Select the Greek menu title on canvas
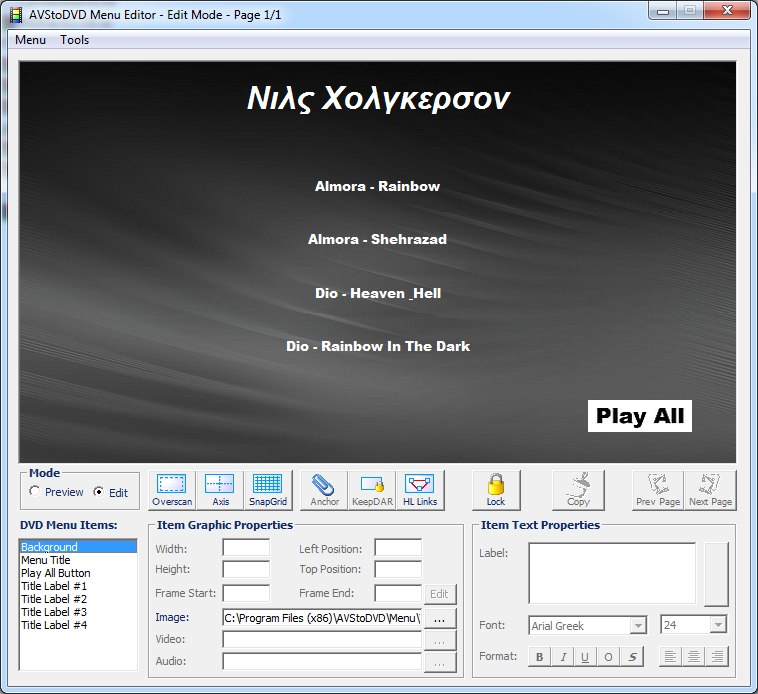This screenshot has height=694, width=758. click(379, 99)
